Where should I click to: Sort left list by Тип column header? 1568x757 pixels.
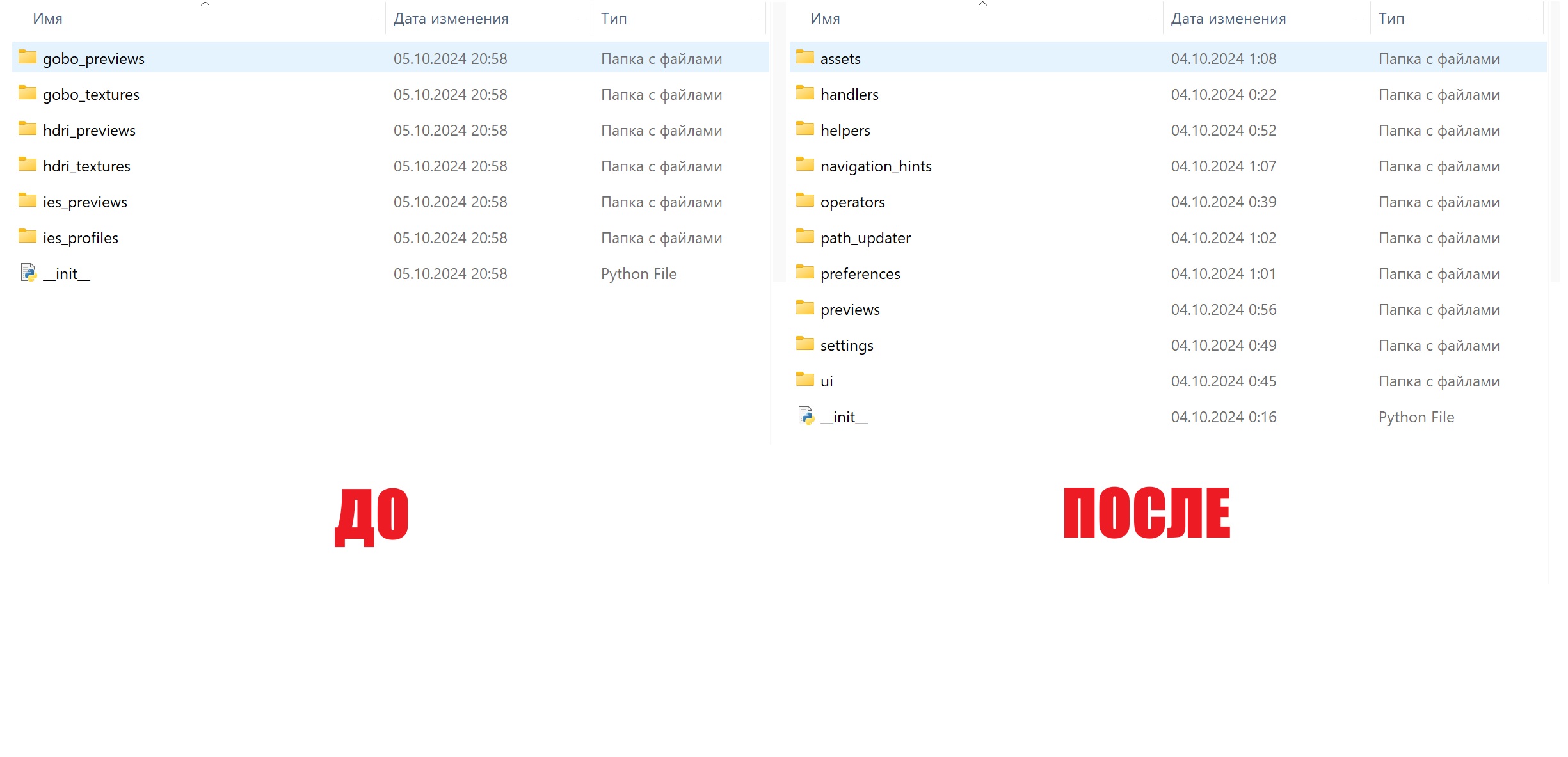pyautogui.click(x=614, y=19)
